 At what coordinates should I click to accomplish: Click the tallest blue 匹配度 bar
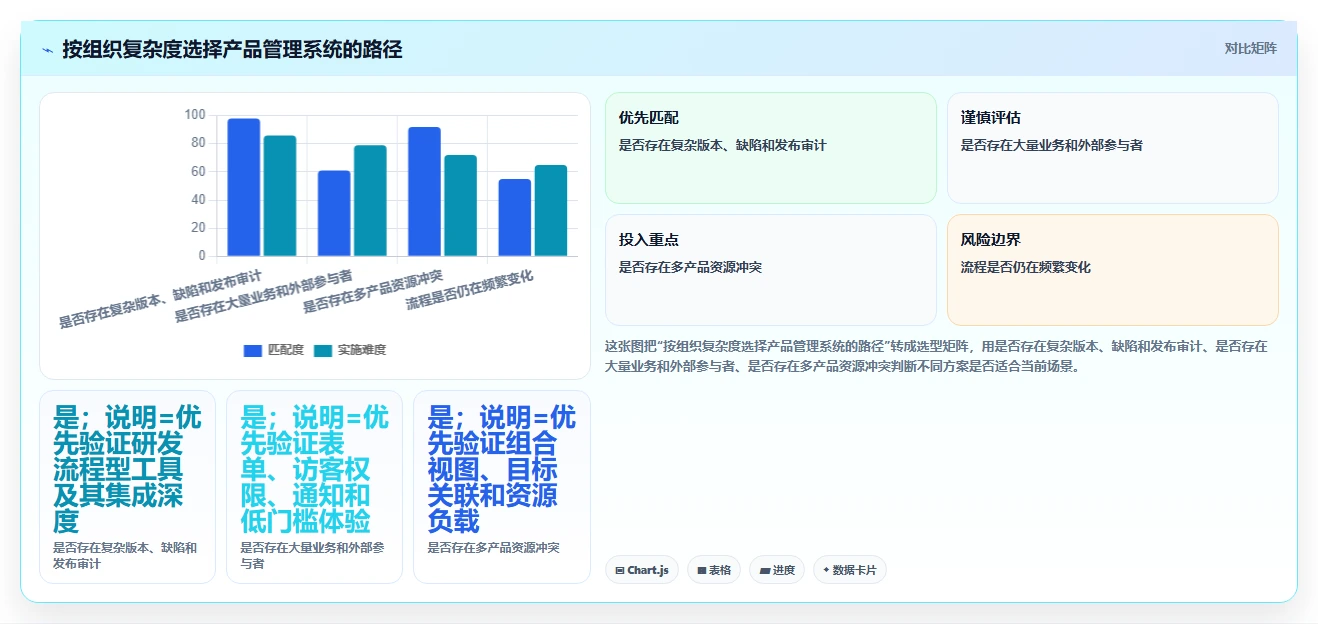(x=244, y=187)
